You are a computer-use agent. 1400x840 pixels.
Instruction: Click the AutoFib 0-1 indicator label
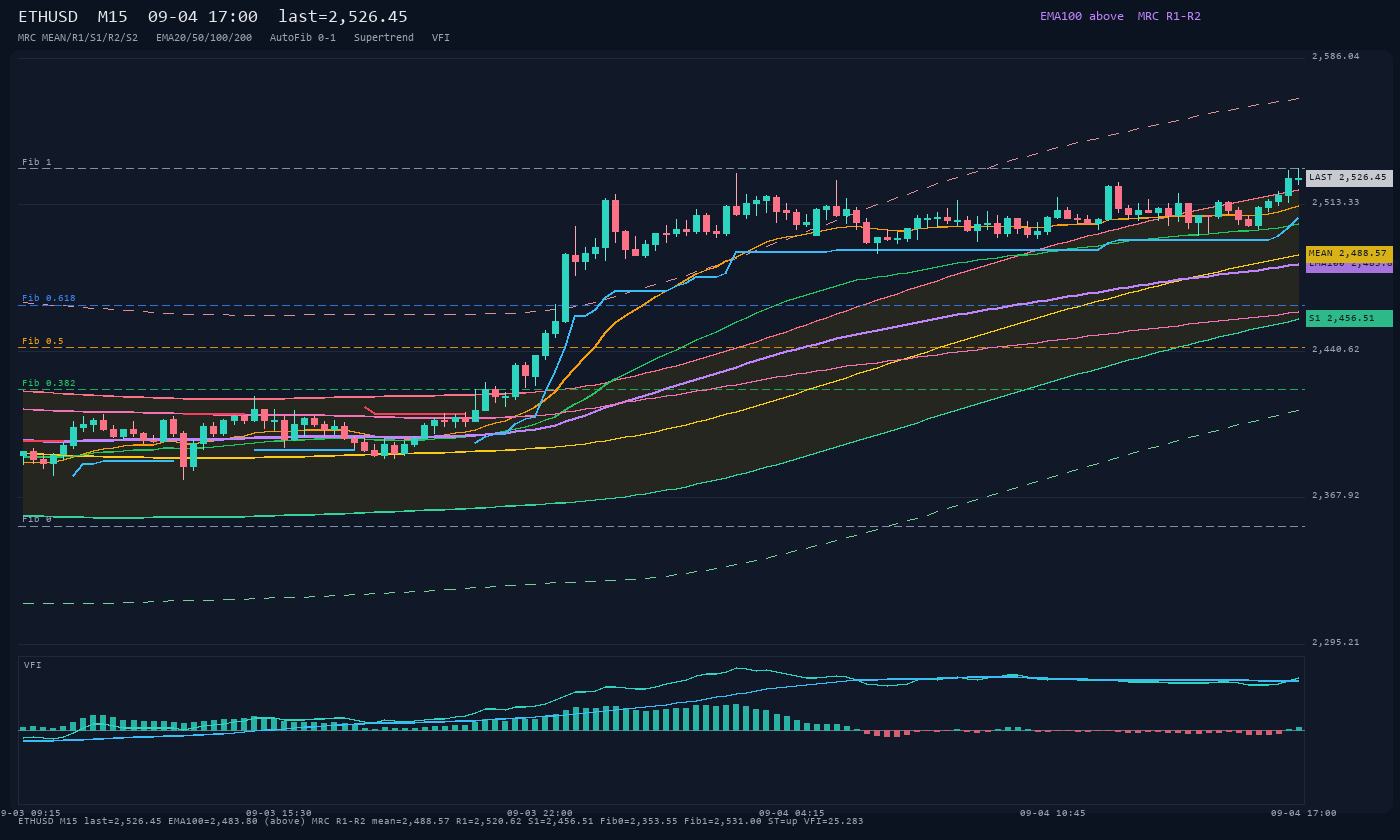[303, 37]
